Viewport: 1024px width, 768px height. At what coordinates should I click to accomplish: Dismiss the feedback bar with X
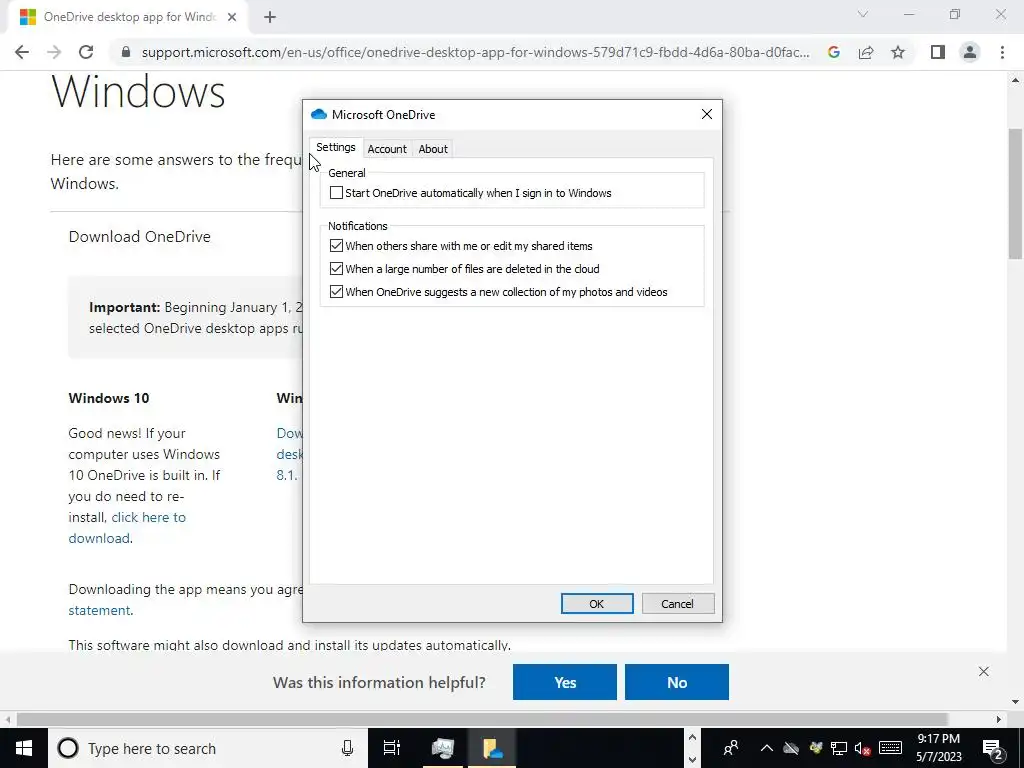(x=984, y=671)
